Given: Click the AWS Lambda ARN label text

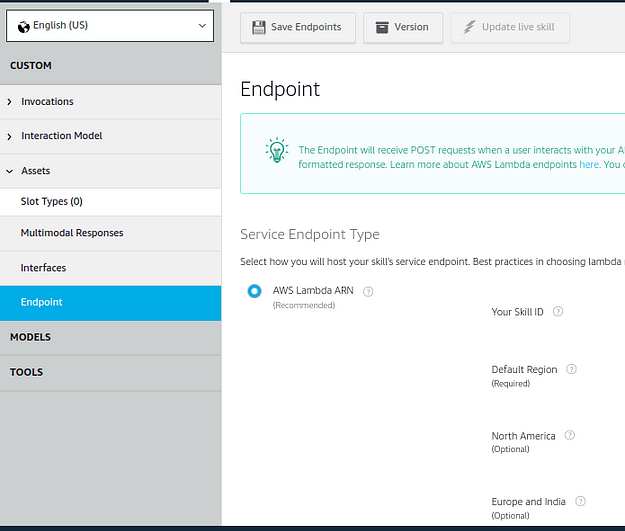Looking at the screenshot, I should [313, 291].
